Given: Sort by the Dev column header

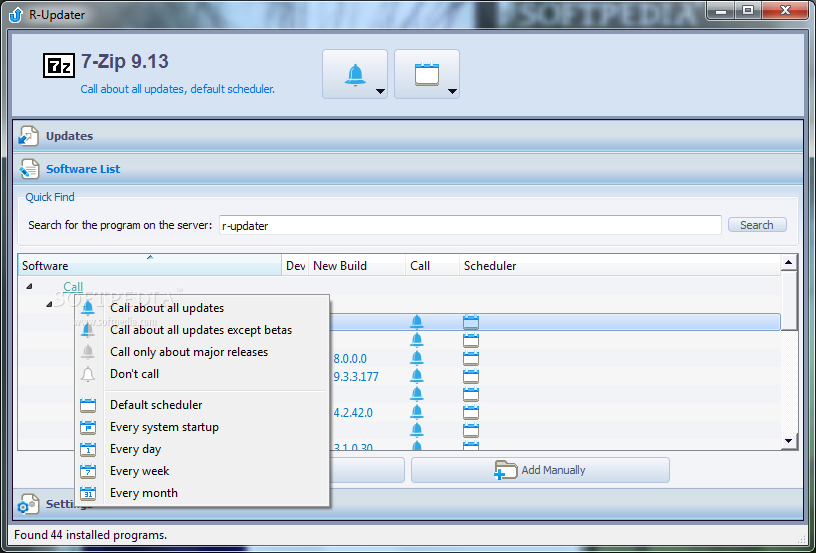Looking at the screenshot, I should (295, 265).
